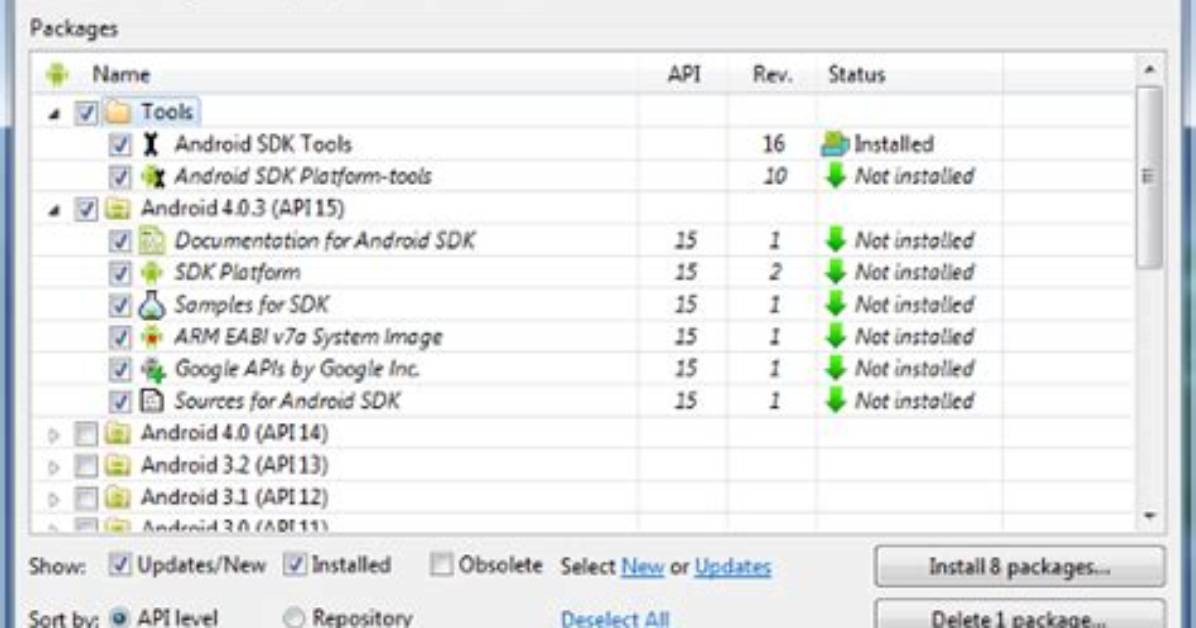Click the scrollbar down arrow
1196x628 pixels.
[x=1149, y=517]
